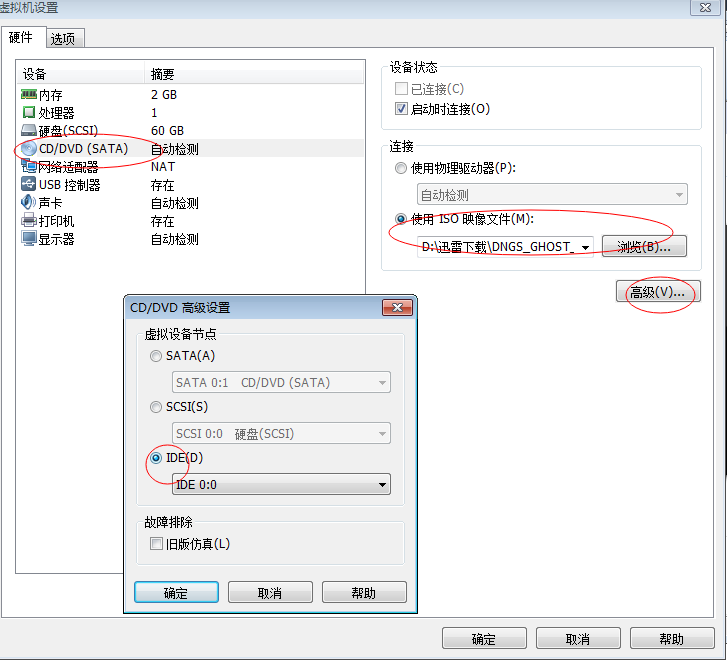
Task: Click 自动检测 summary in CD/DVD row
Action: [175, 149]
